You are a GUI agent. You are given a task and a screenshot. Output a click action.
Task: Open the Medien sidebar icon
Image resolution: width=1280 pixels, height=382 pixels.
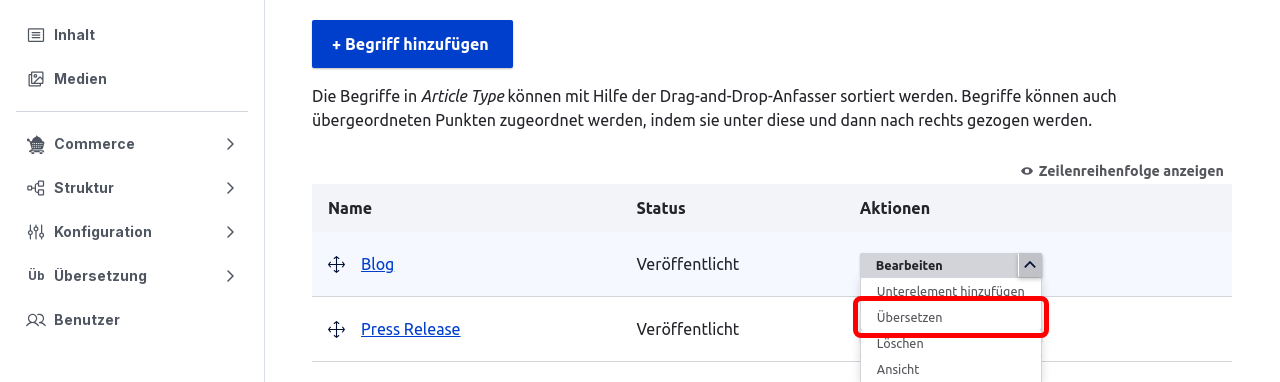point(36,79)
